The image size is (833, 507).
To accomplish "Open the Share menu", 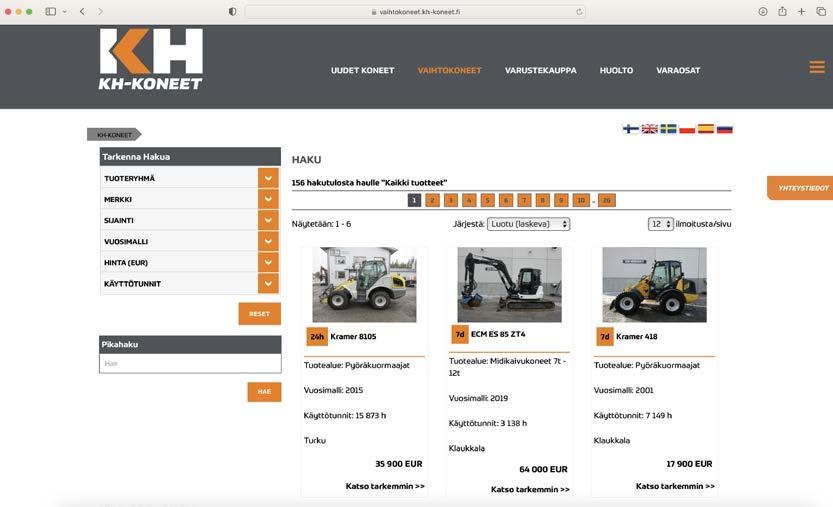I will click(x=782, y=11).
